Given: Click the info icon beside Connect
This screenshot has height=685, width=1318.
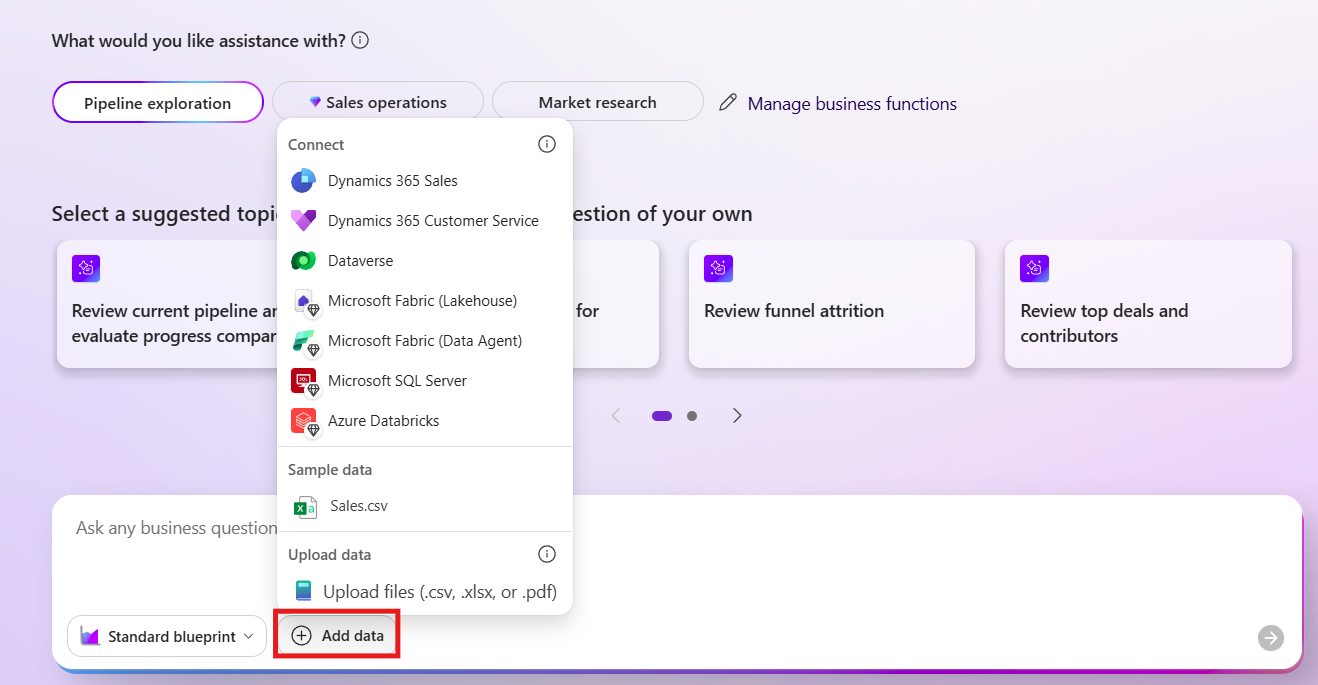Looking at the screenshot, I should pos(547,144).
